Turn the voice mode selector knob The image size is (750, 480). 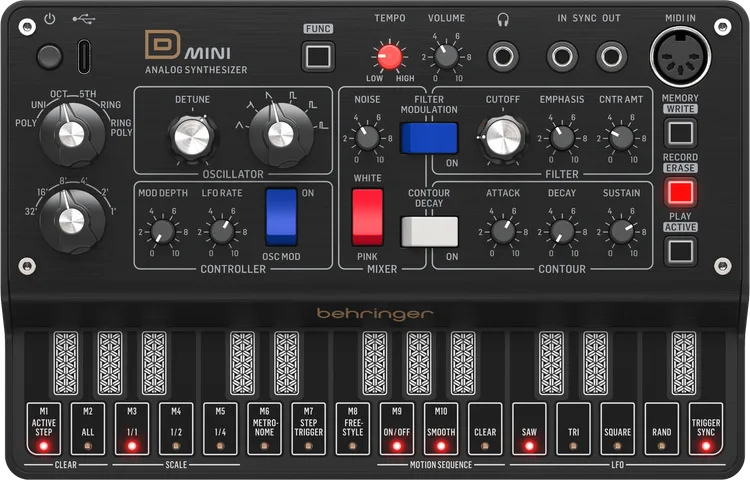72,134
